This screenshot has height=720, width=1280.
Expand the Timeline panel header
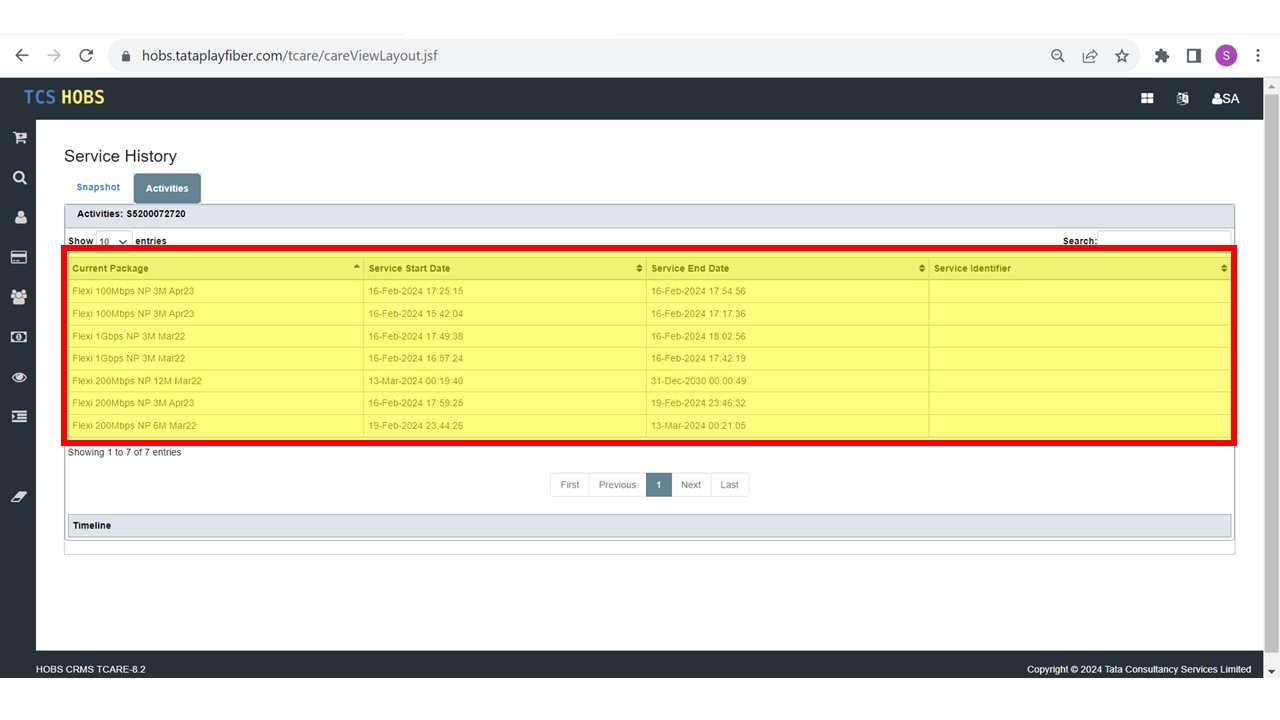click(x=649, y=525)
